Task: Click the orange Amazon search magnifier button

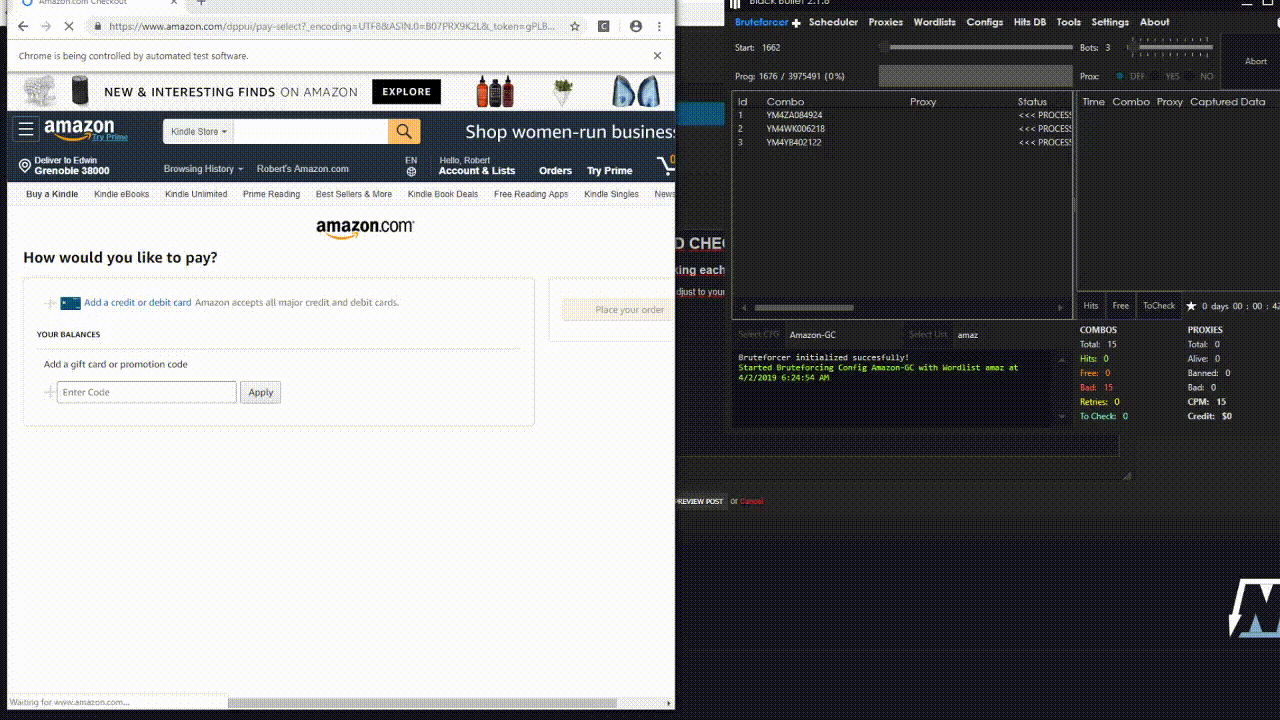Action: coord(404,131)
